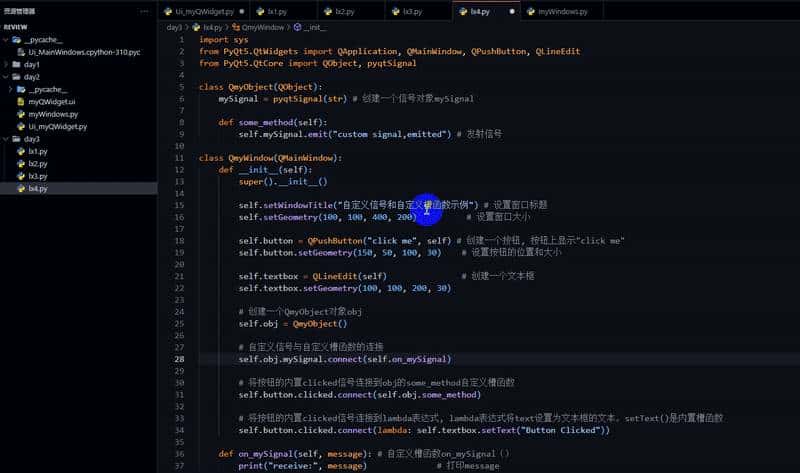Collapse the REVIEW section header
Screen dimensions: 800x473
[15, 27]
